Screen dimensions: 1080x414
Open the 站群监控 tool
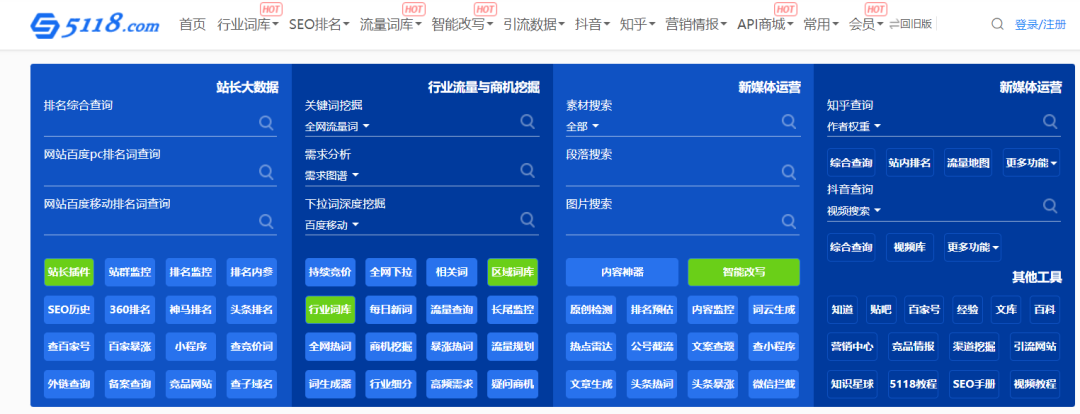point(129,272)
